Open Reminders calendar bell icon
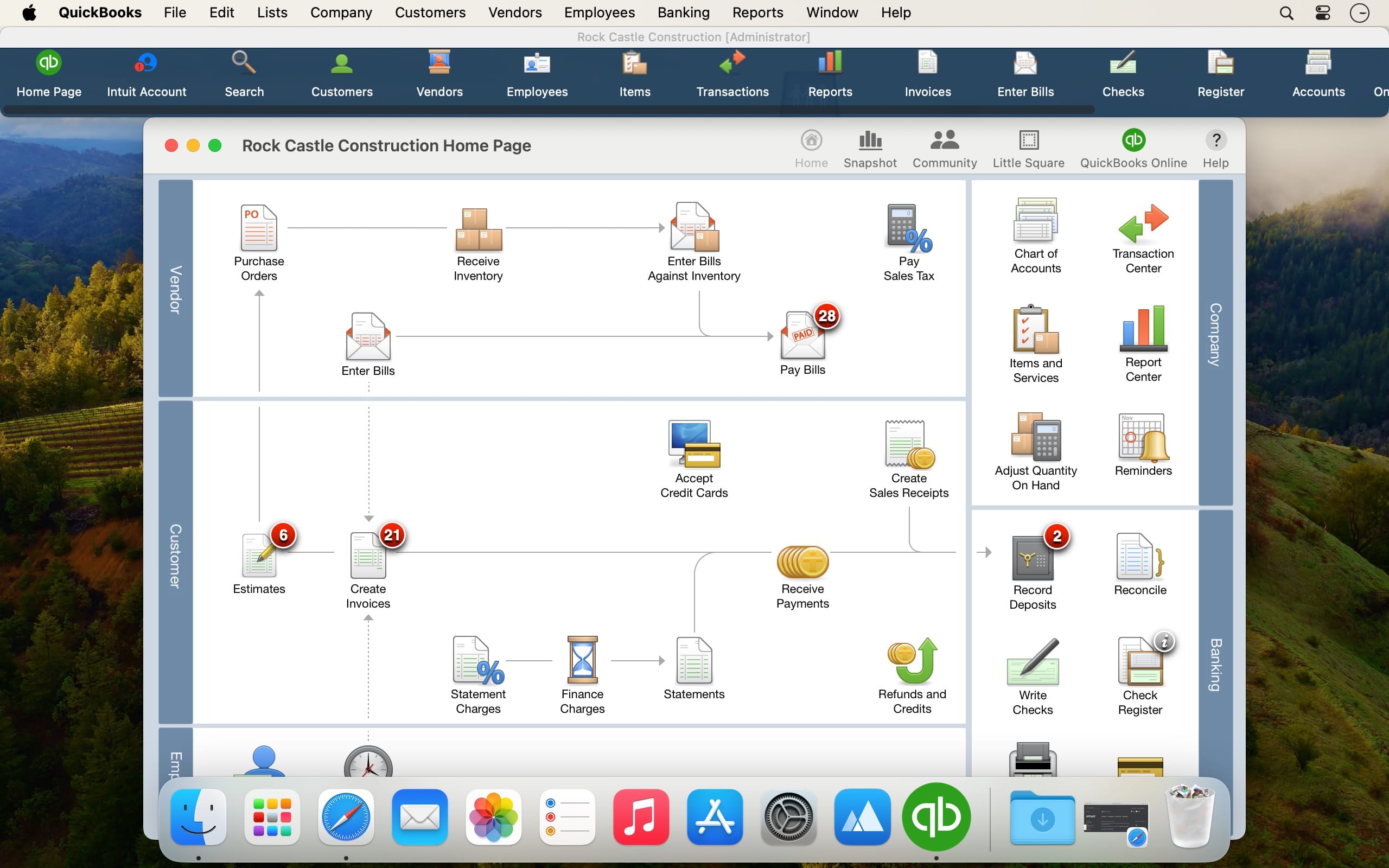Screen dimensions: 1389x868 pos(1143,437)
